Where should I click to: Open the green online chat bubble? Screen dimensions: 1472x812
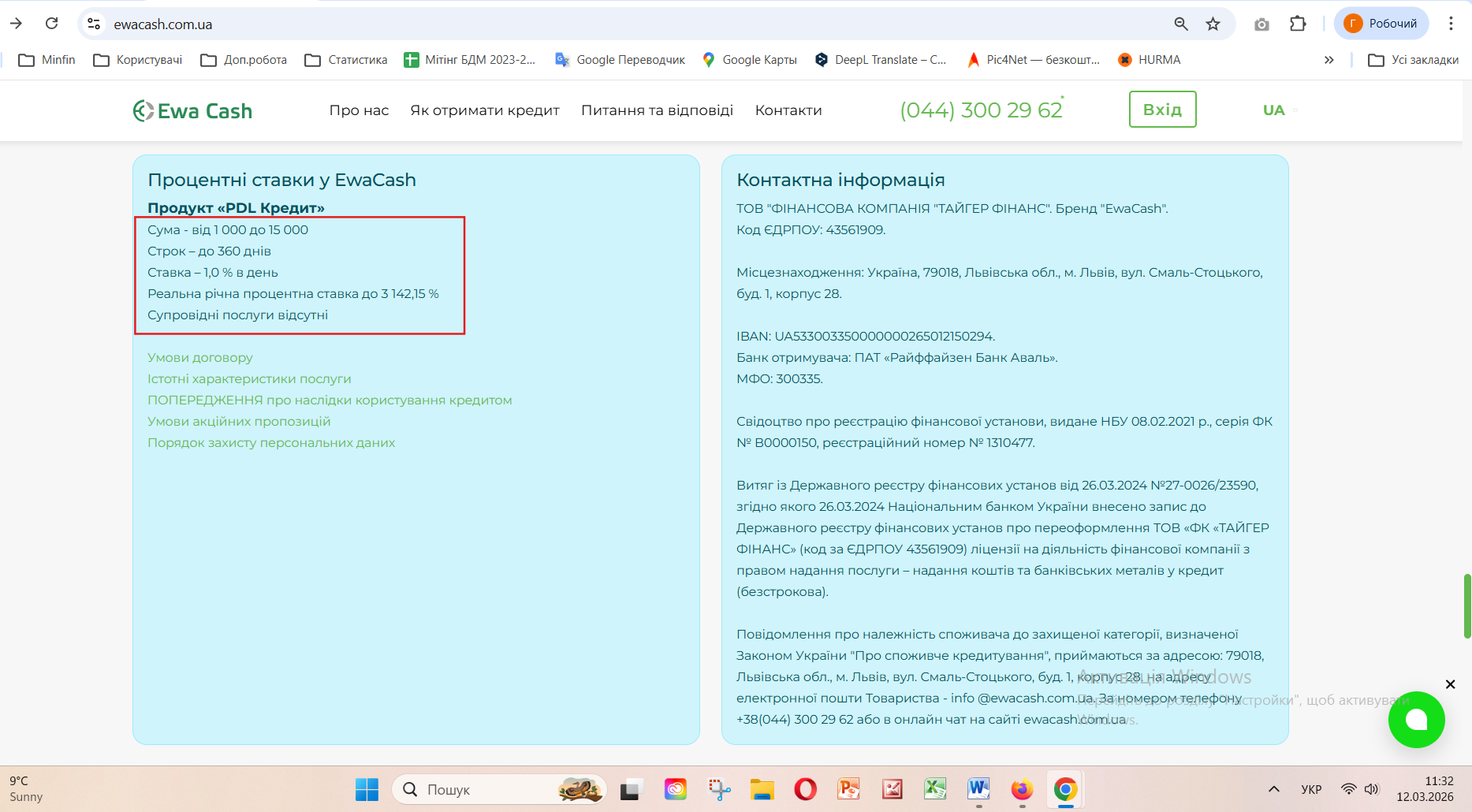(1417, 720)
